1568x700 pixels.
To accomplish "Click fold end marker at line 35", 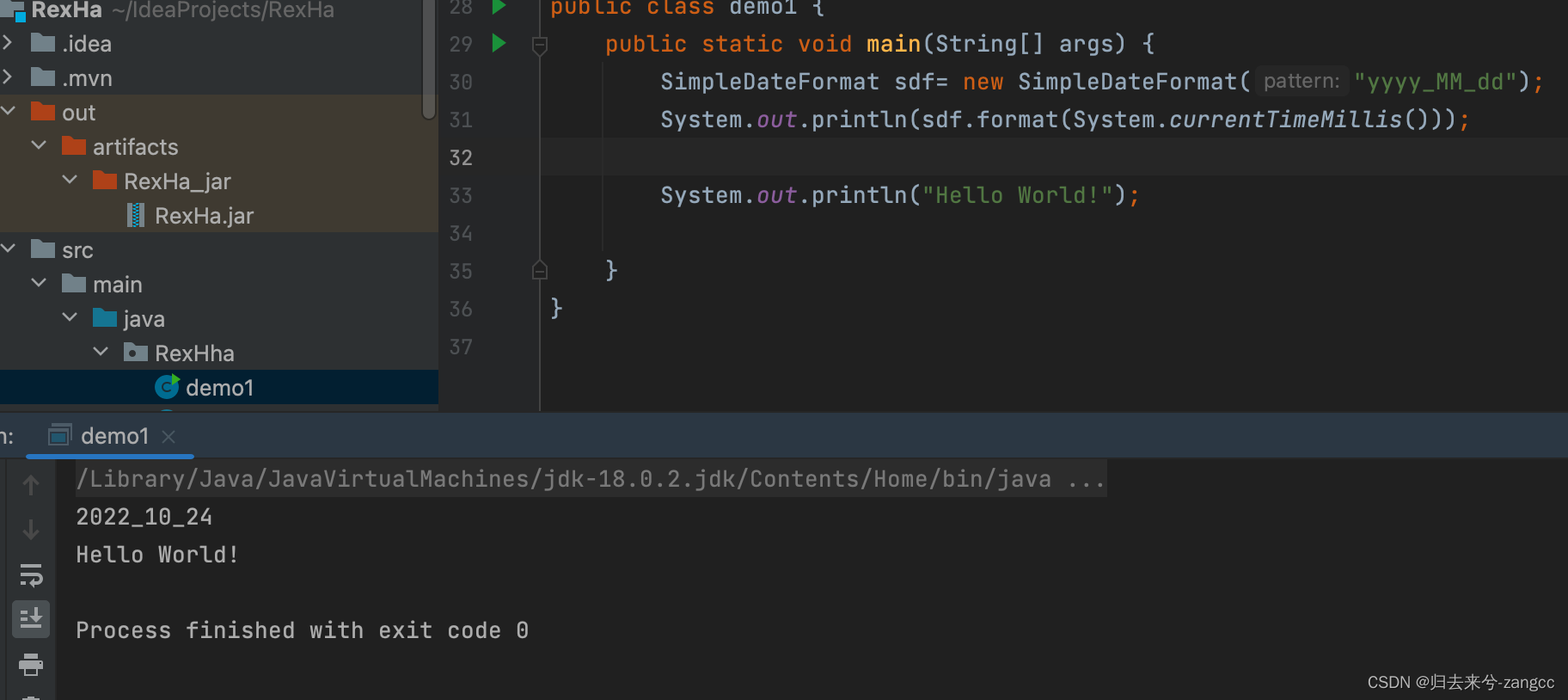I will point(540,270).
